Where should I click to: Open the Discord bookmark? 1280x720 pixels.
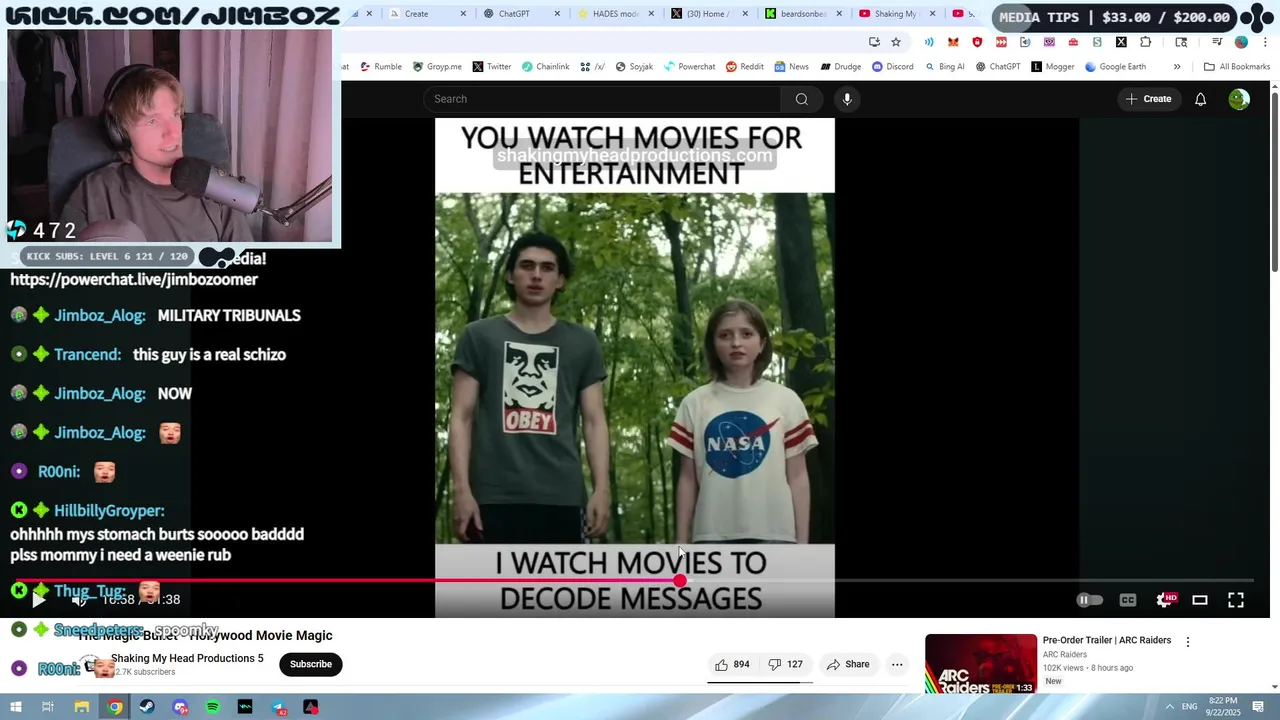point(893,67)
